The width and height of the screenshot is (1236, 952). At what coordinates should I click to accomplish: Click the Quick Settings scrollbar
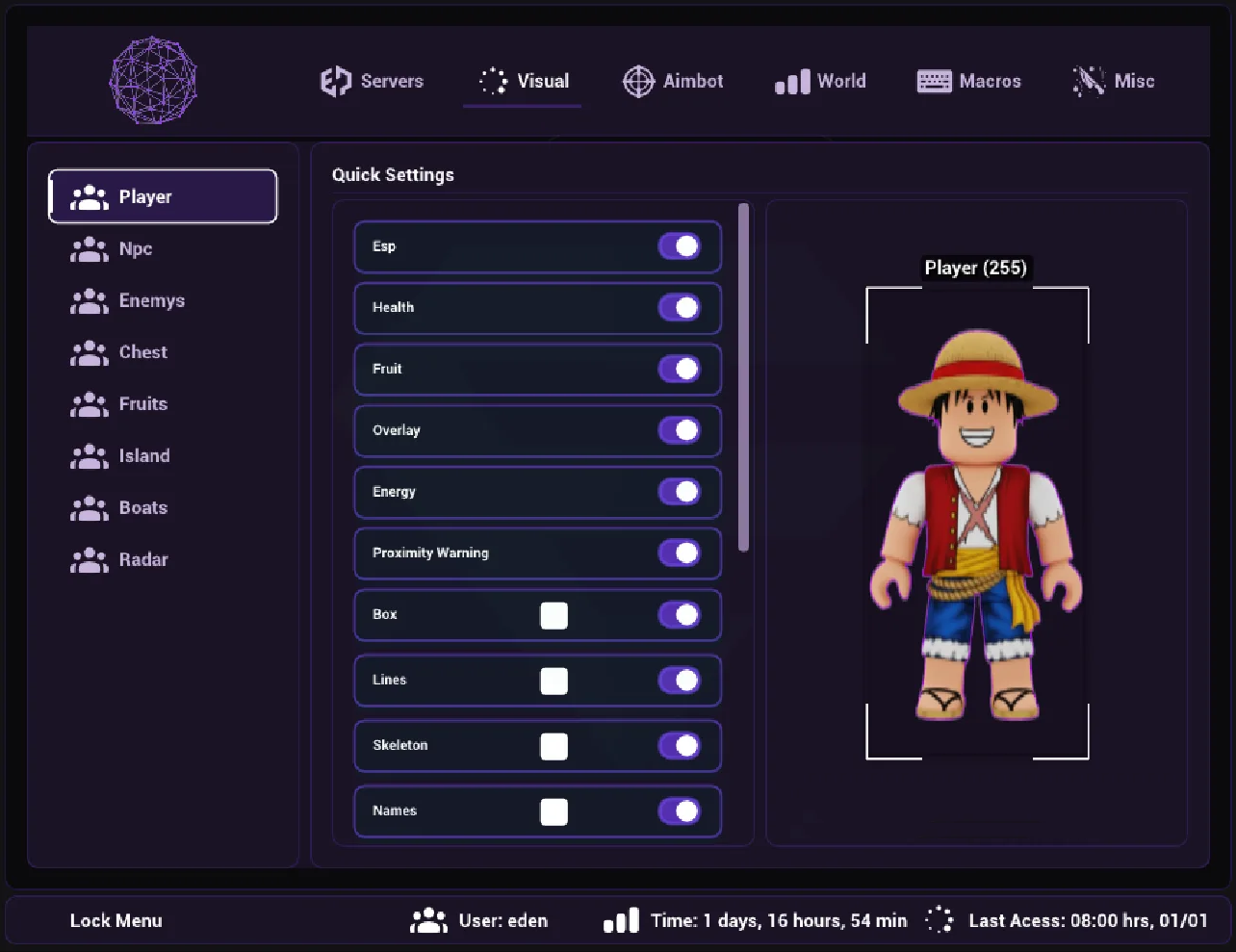743,377
